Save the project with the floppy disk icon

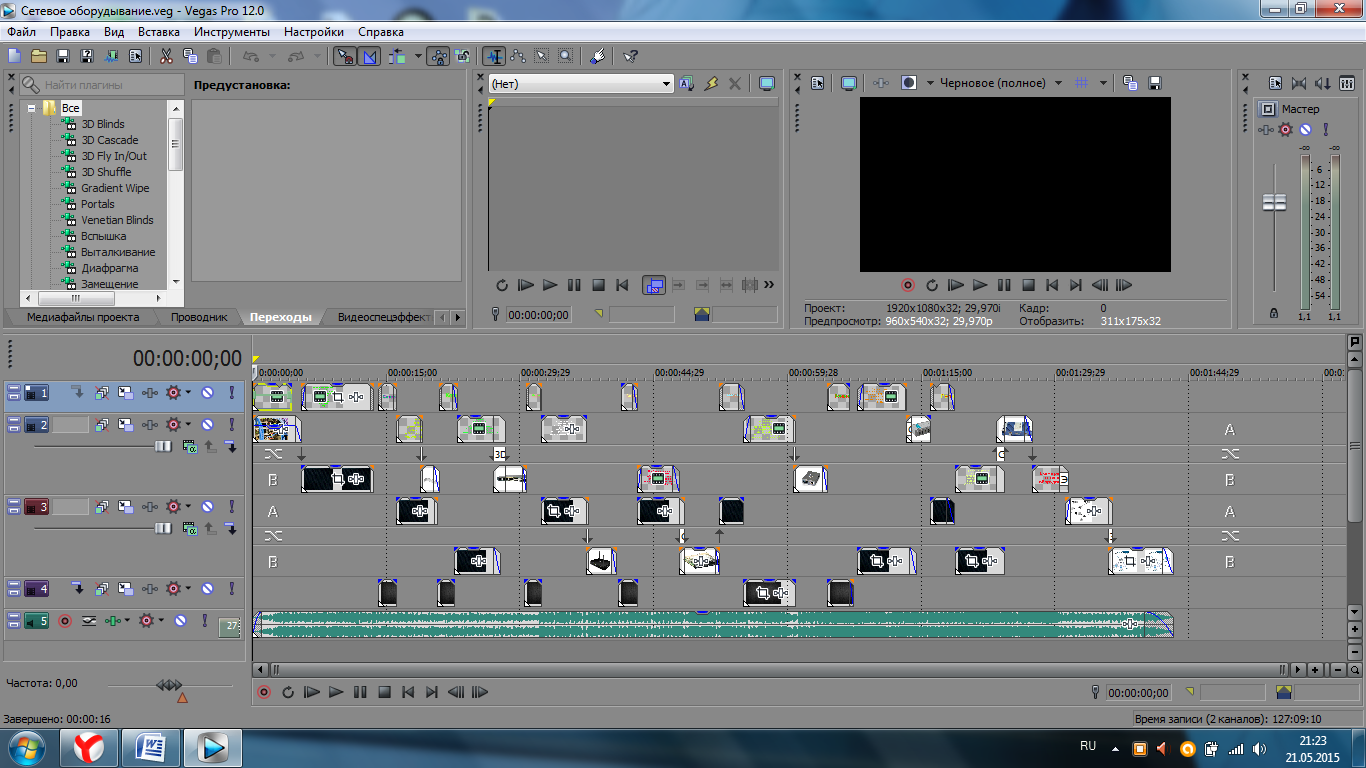(x=63, y=56)
